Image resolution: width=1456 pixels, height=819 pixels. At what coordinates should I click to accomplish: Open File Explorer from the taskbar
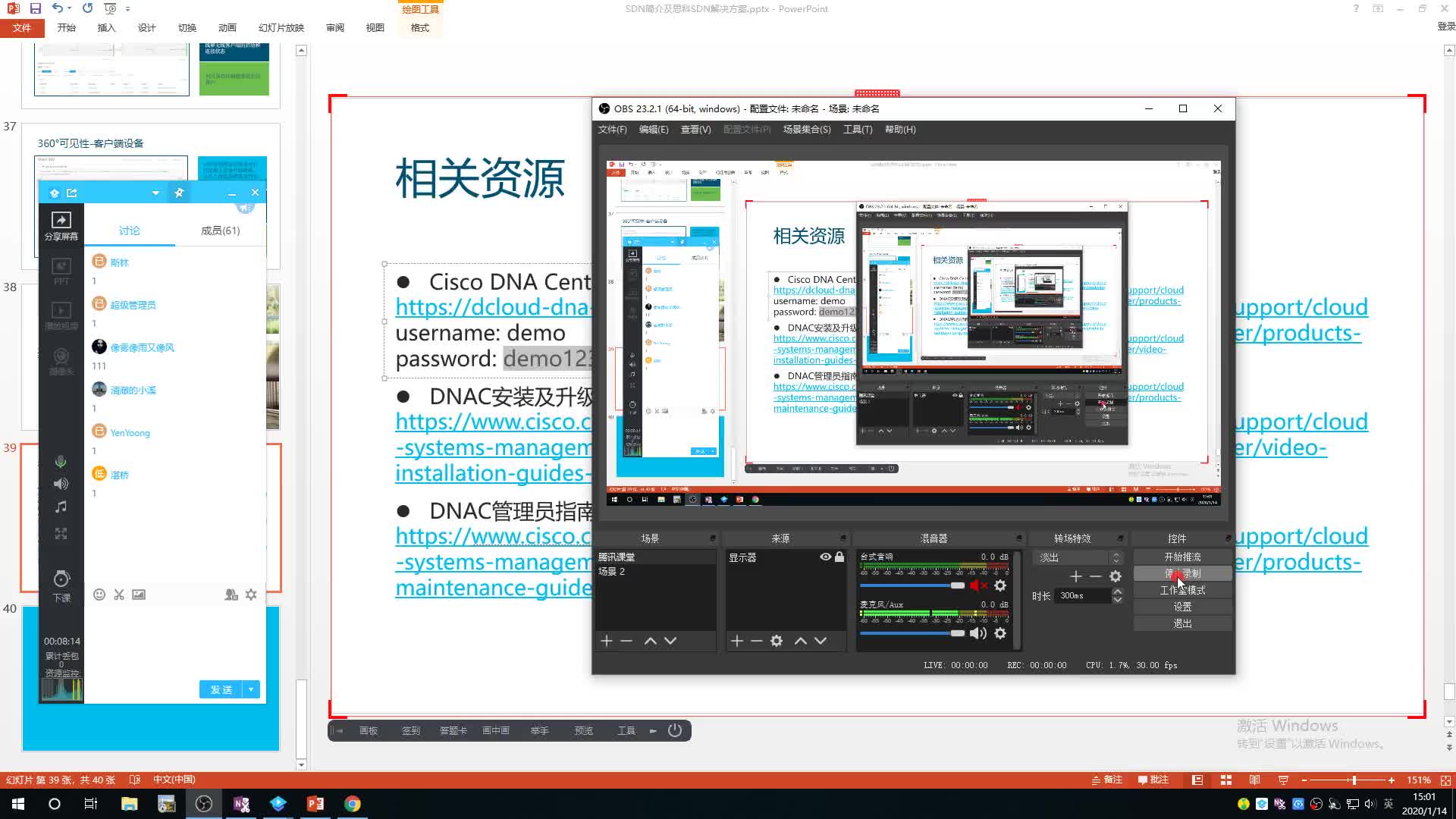(x=130, y=804)
